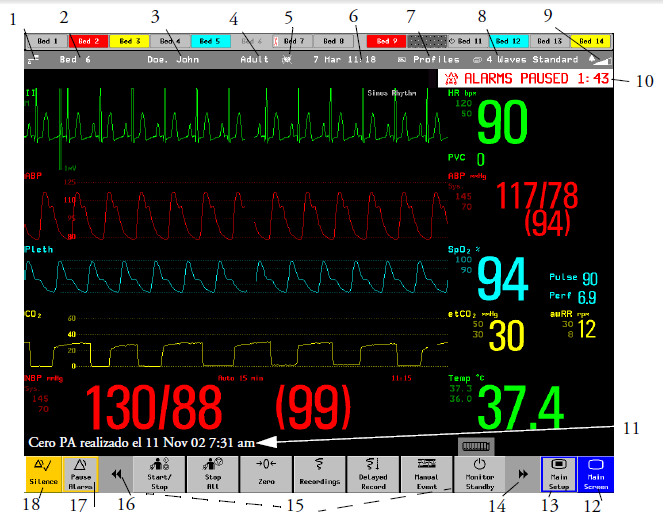The width and height of the screenshot is (663, 525).
Task: Trigger a Delayed Record
Action: click(x=373, y=474)
